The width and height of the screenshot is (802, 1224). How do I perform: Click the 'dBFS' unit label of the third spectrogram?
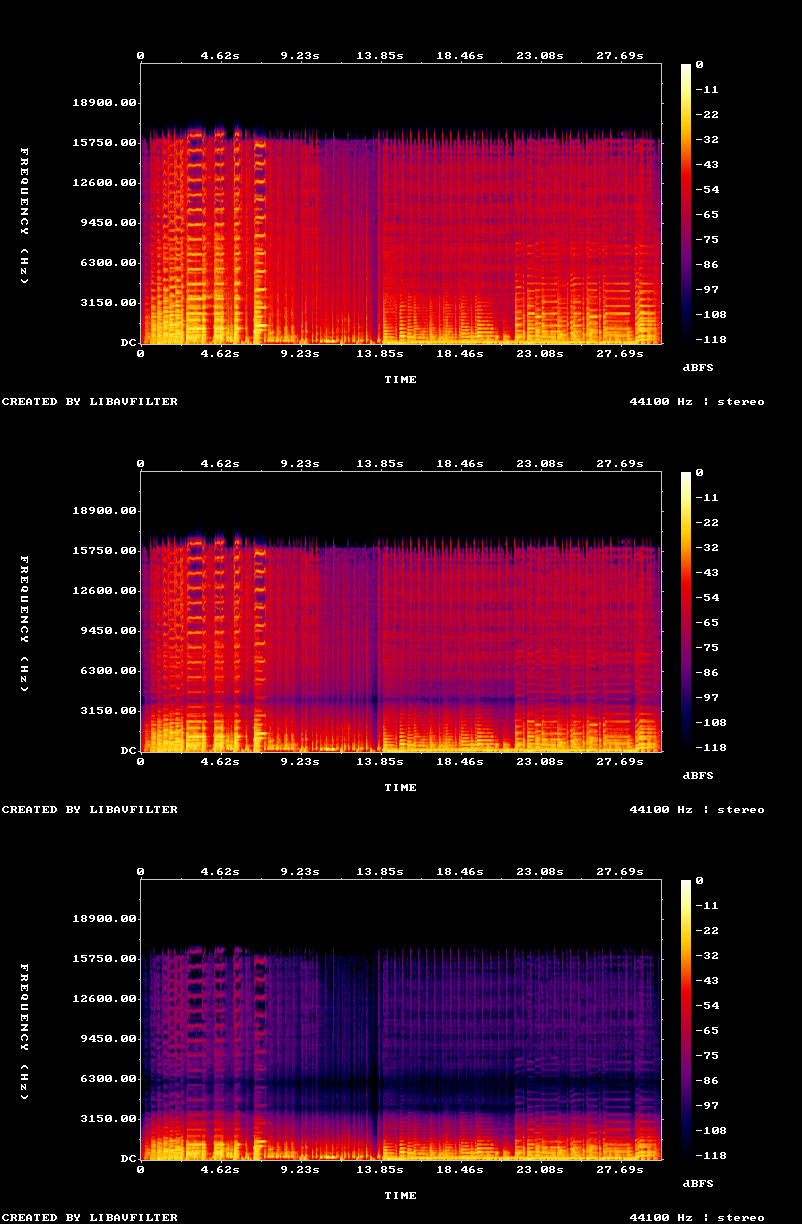point(698,1184)
